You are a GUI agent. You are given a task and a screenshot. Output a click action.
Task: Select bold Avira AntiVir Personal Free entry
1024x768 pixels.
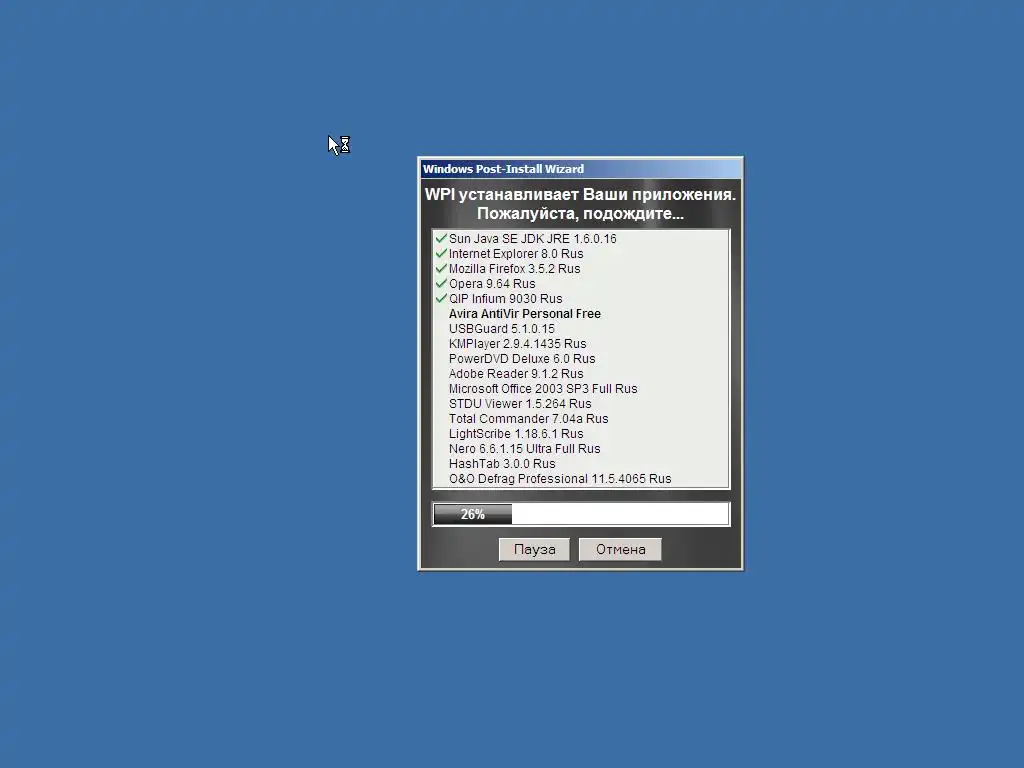(524, 314)
